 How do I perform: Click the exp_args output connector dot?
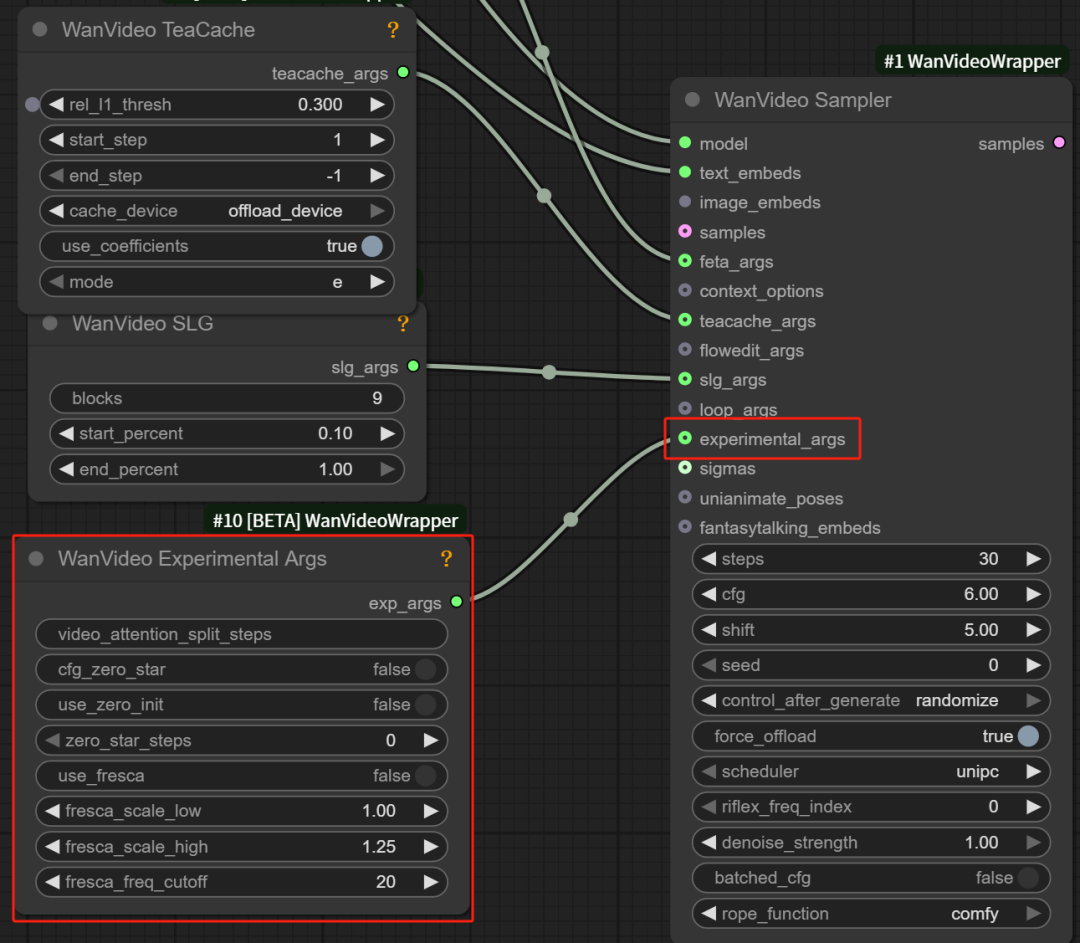[457, 602]
